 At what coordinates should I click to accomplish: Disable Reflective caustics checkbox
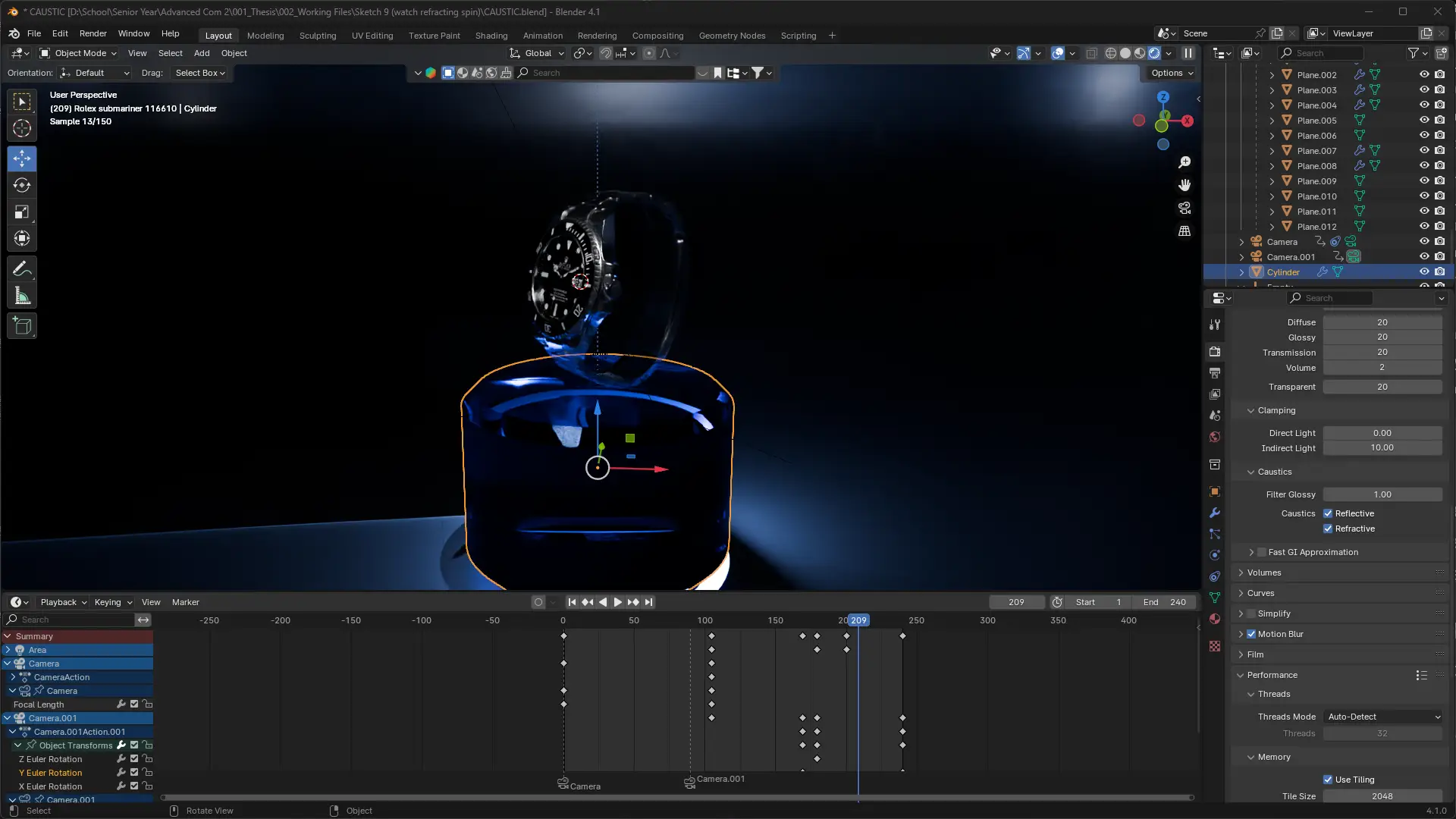tap(1328, 513)
